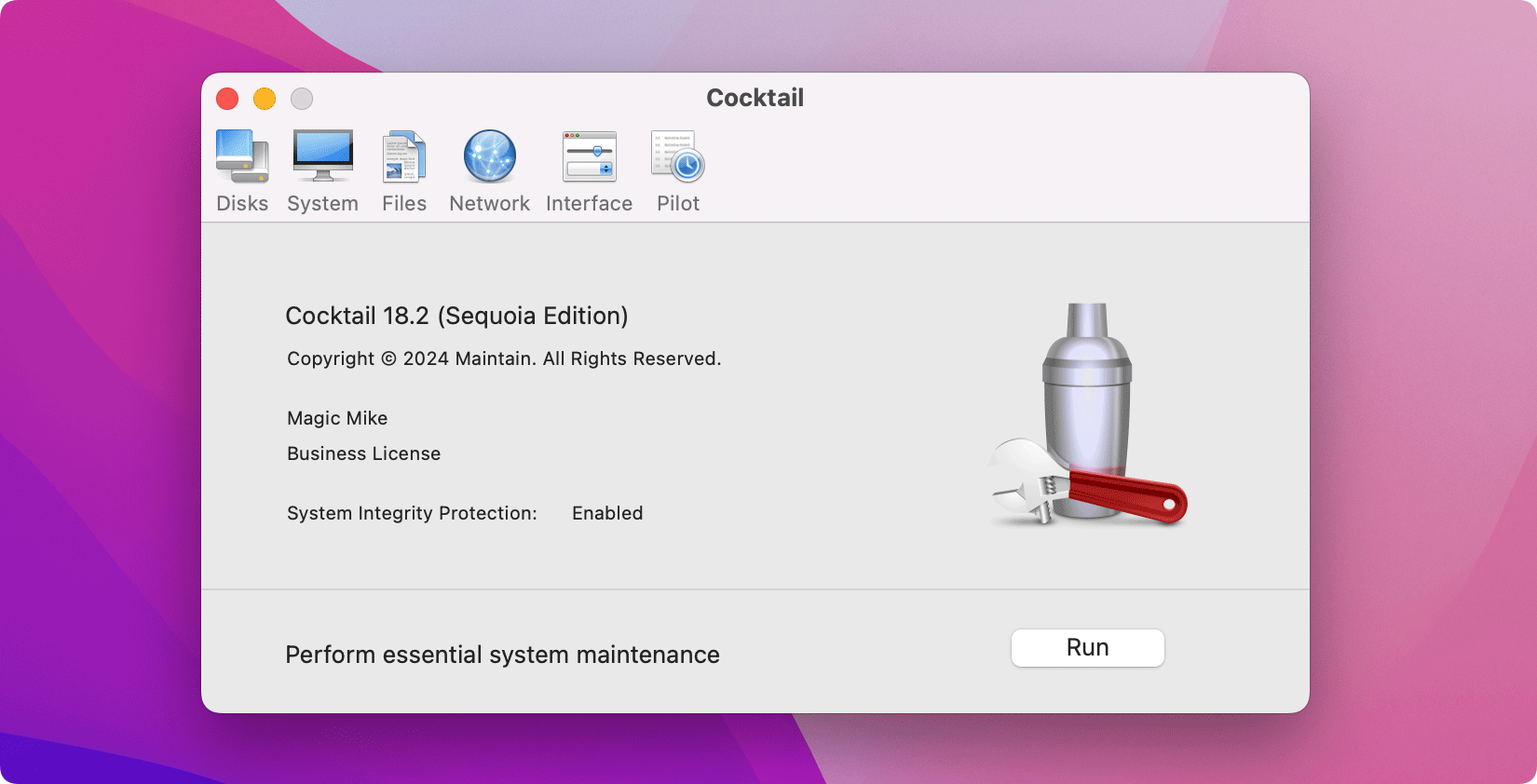Viewport: 1537px width, 784px height.
Task: Close the Cocktail window with red button
Action: (227, 99)
